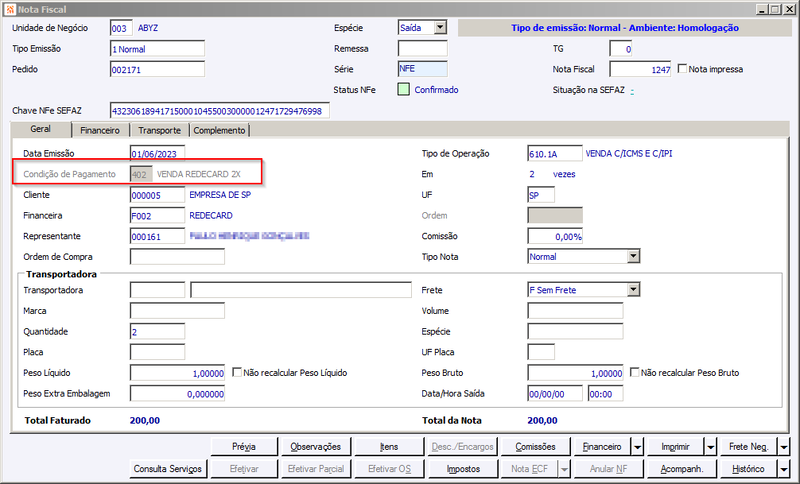Click the Prévia button

click(x=244, y=447)
